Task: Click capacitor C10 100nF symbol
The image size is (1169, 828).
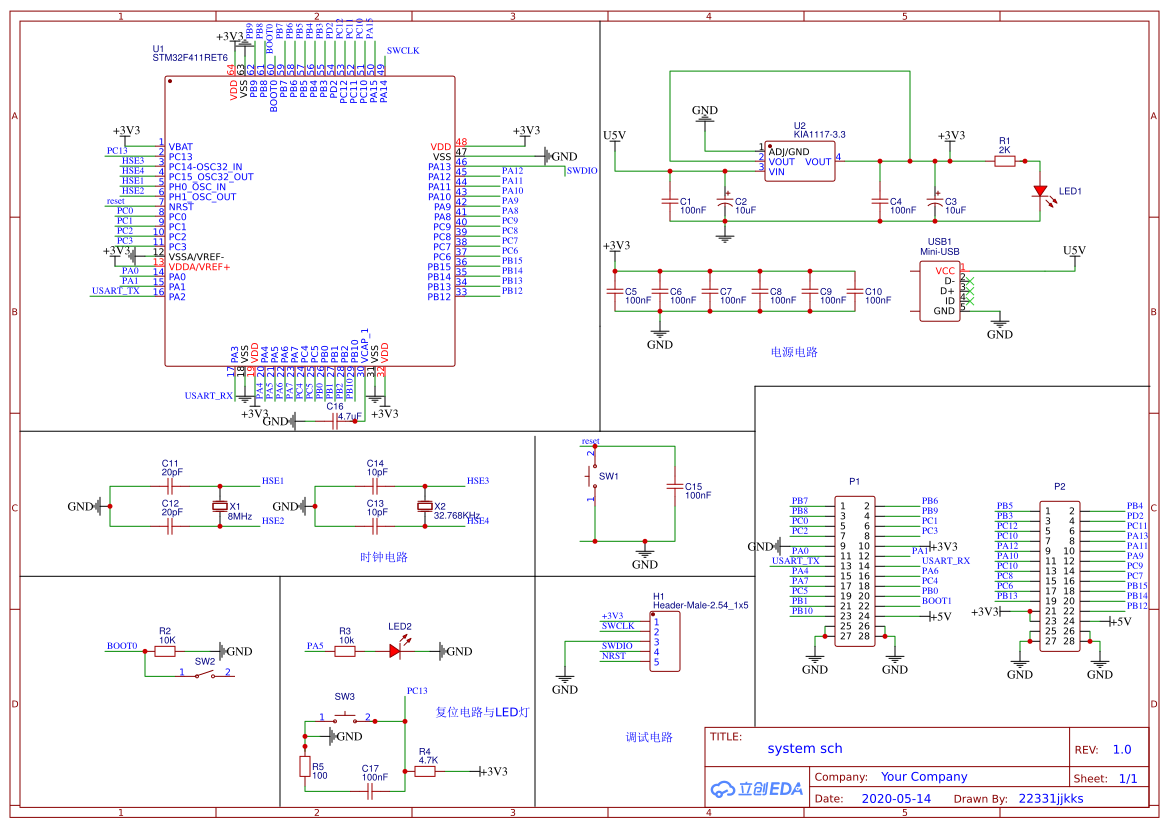Action: [854, 291]
